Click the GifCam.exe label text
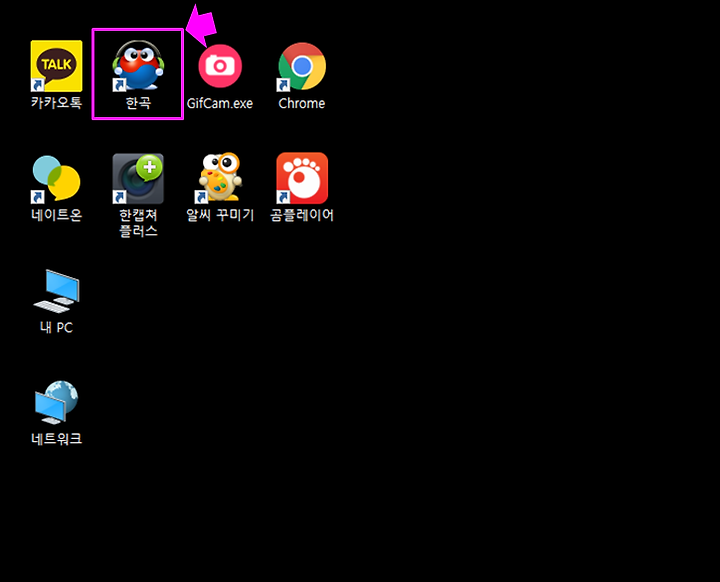720x582 pixels. click(220, 103)
